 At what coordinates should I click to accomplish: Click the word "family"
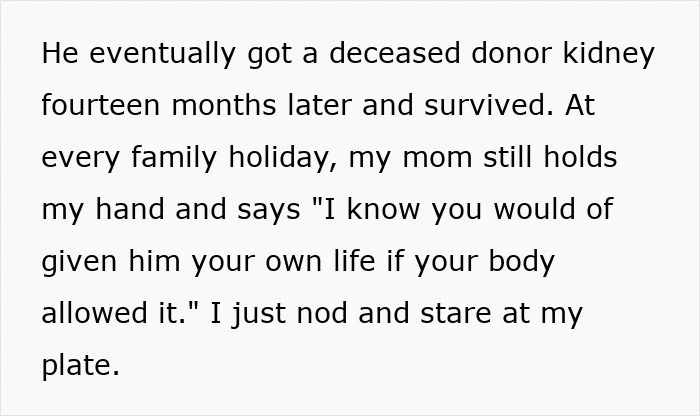coord(174,158)
